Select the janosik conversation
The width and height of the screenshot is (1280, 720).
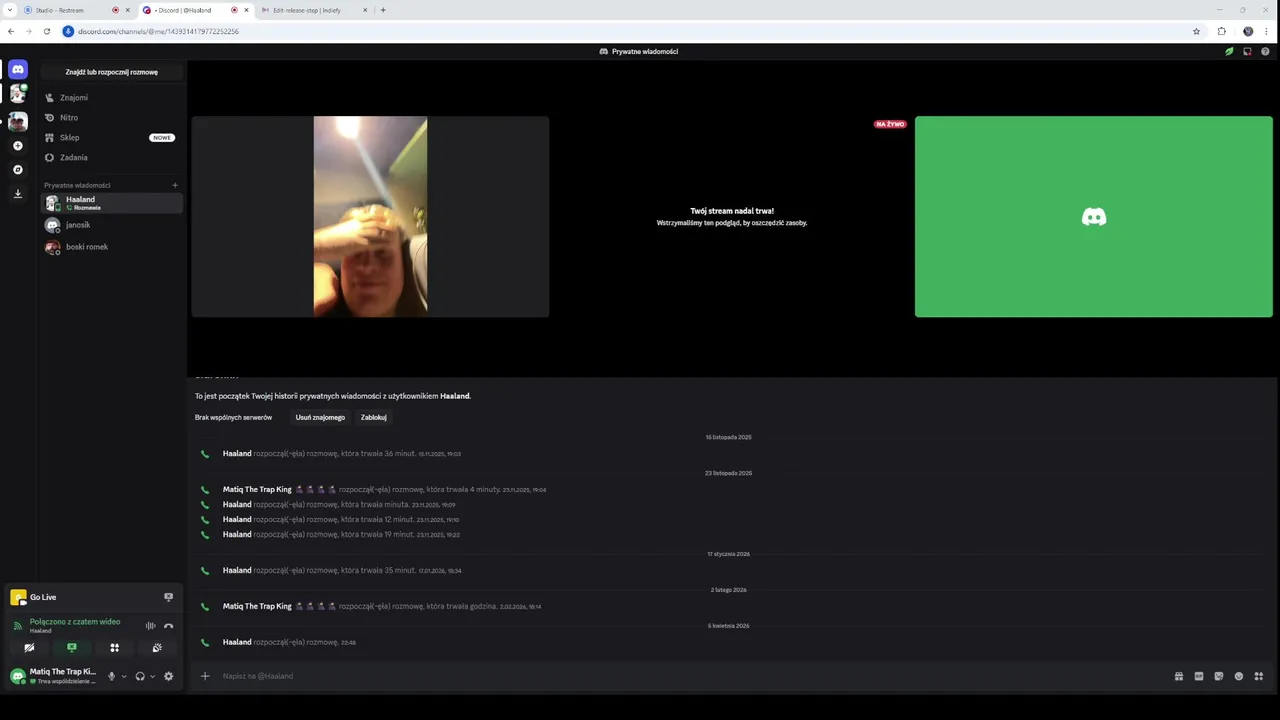112,225
